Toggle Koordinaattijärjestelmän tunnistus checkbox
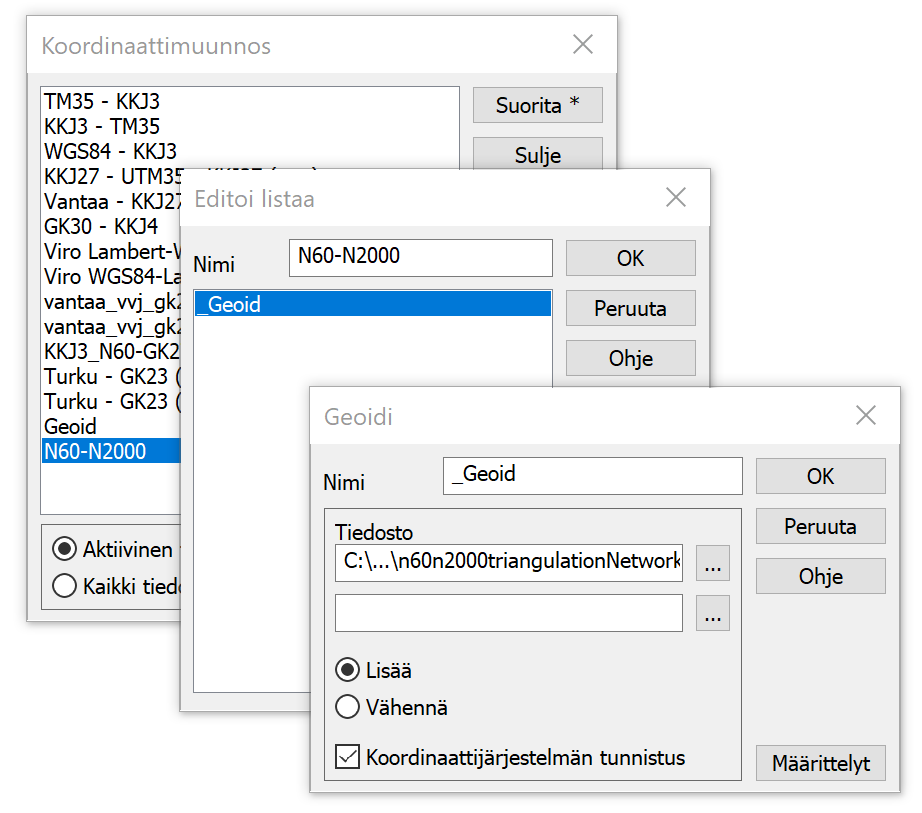The image size is (922, 813). (x=348, y=758)
